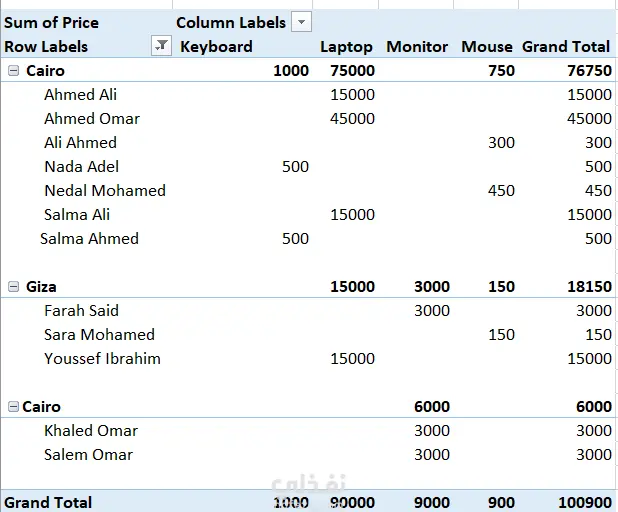This screenshot has width=618, height=512.
Task: Select the Youssef Ibrahim row label
Action: [102, 359]
